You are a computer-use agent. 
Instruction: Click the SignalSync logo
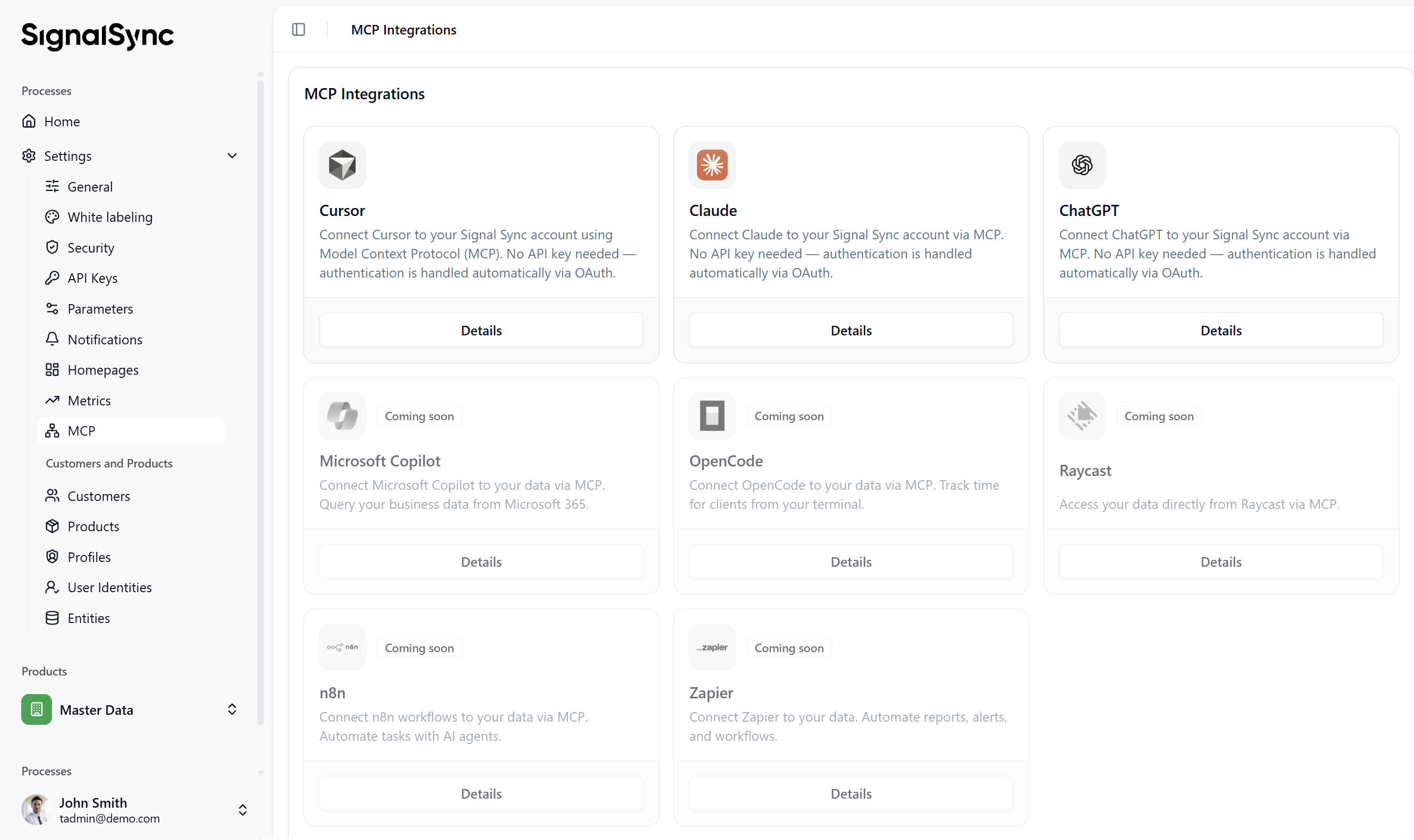click(97, 36)
